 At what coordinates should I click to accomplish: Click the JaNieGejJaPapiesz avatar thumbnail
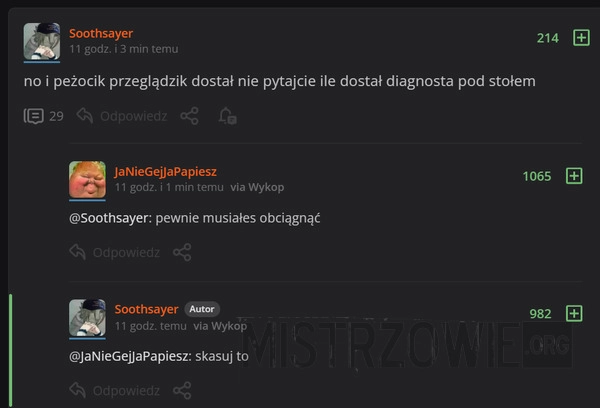(87, 180)
